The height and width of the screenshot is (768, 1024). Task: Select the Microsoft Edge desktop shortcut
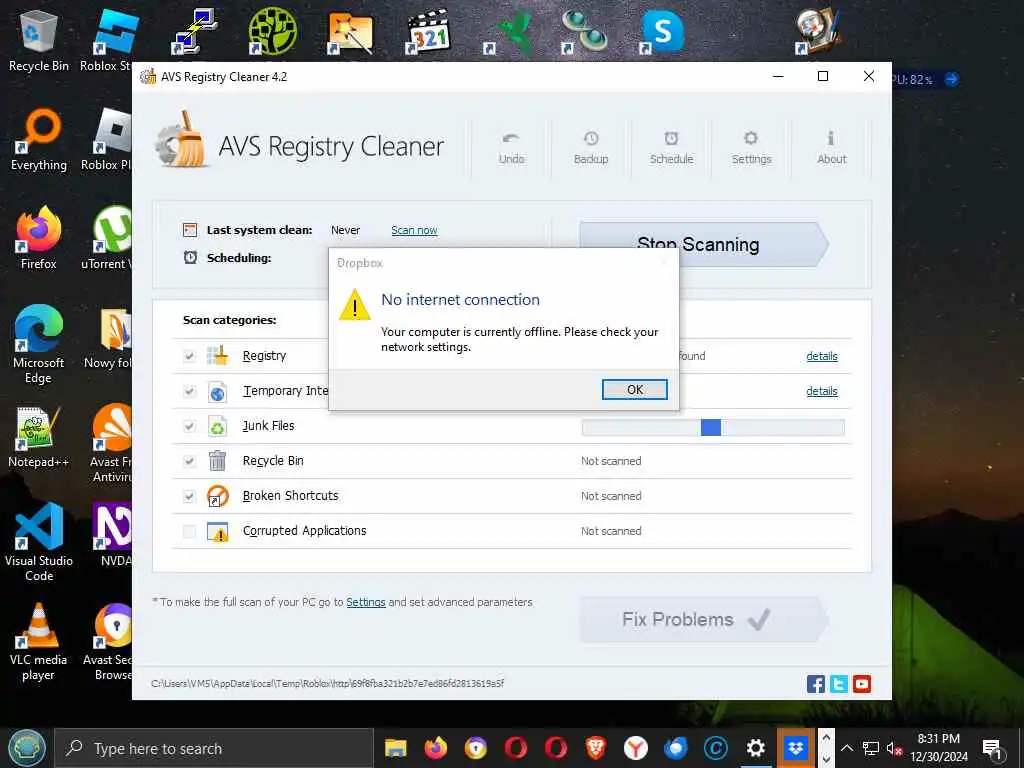(39, 345)
